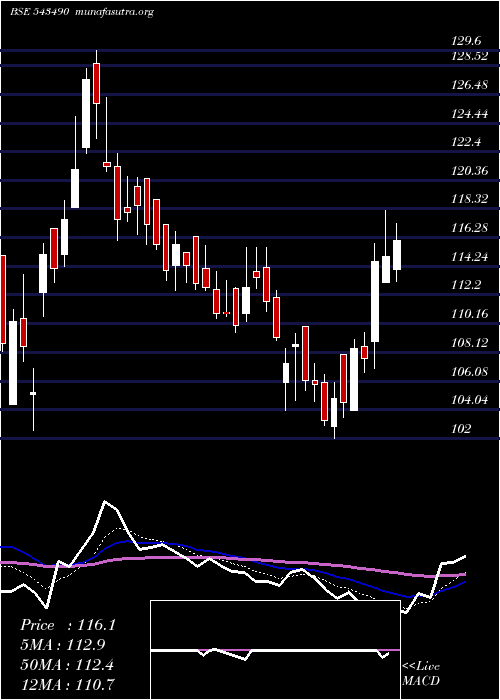This screenshot has width=500, height=700.
Task: Click the 120.36 price axis label
Action: pyautogui.click(x=470, y=171)
